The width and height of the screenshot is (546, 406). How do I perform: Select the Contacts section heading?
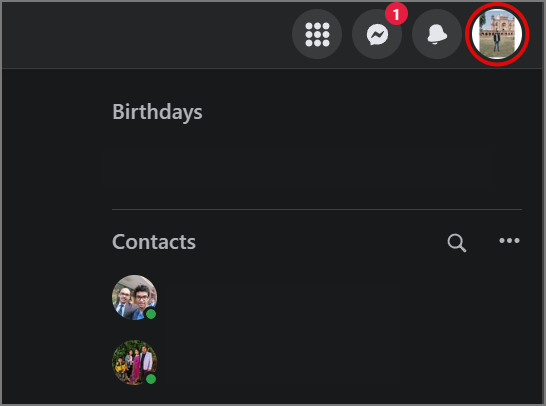coord(154,242)
